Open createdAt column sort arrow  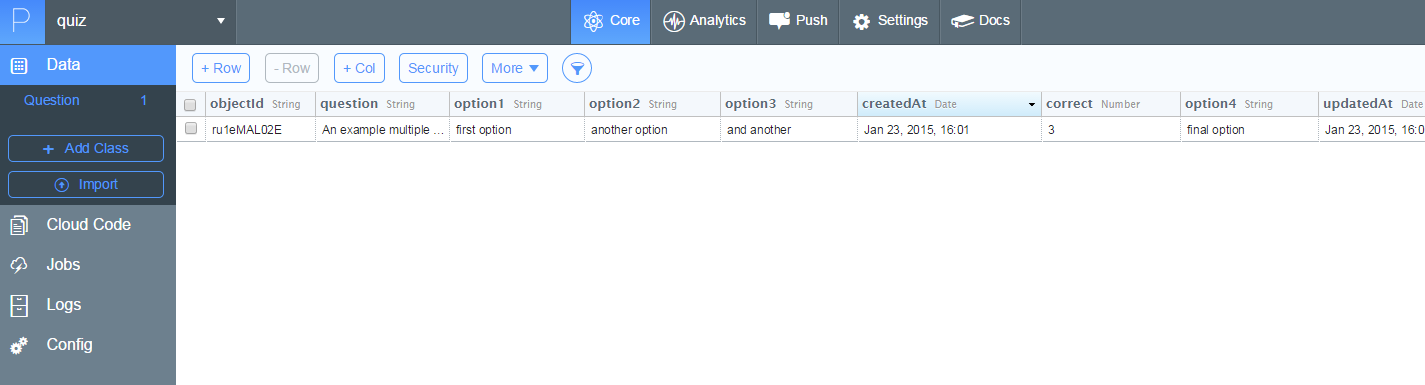(1031, 105)
